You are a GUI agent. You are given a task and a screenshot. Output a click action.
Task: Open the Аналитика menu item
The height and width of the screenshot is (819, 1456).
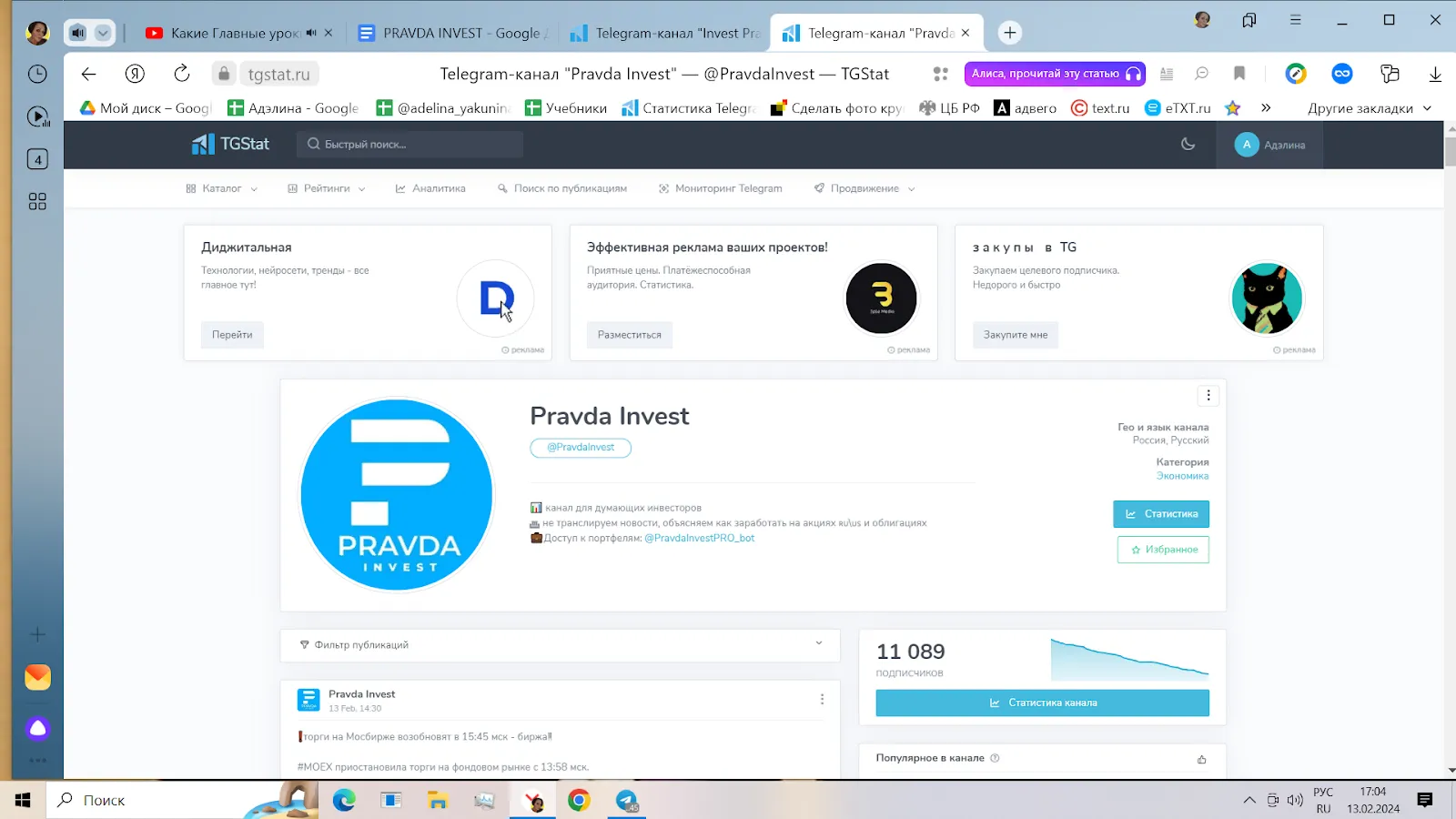pyautogui.click(x=430, y=188)
